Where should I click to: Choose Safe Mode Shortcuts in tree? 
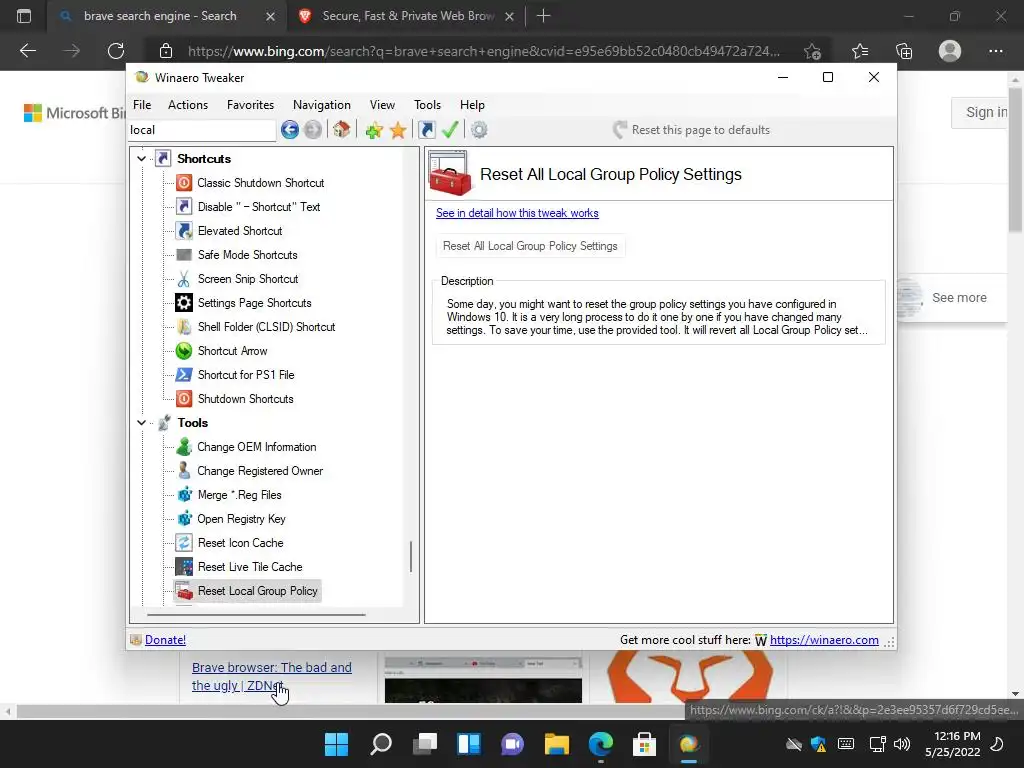tap(248, 255)
